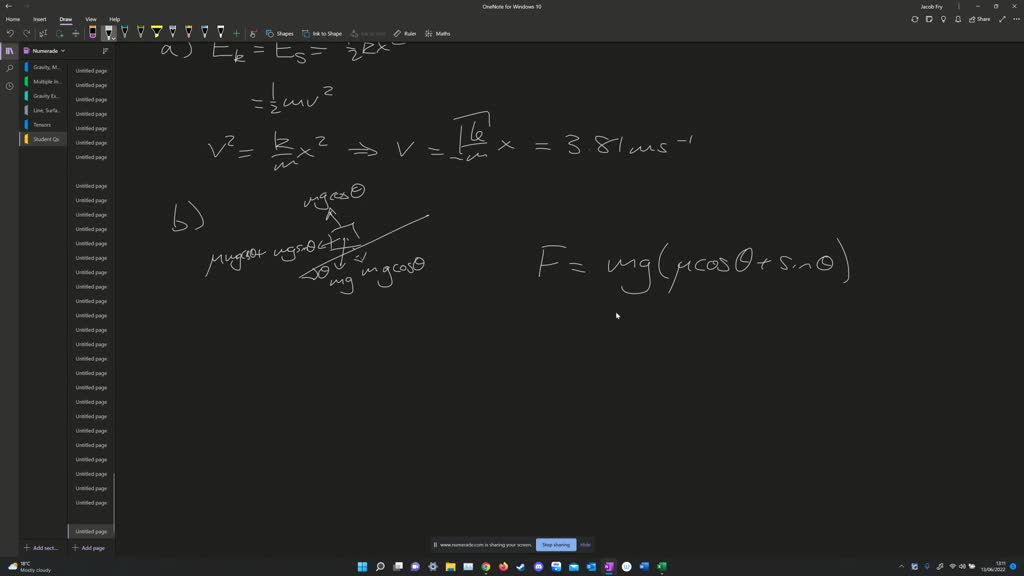Open the Line, Surfa... section
1024x576 pixels.
[x=44, y=110]
